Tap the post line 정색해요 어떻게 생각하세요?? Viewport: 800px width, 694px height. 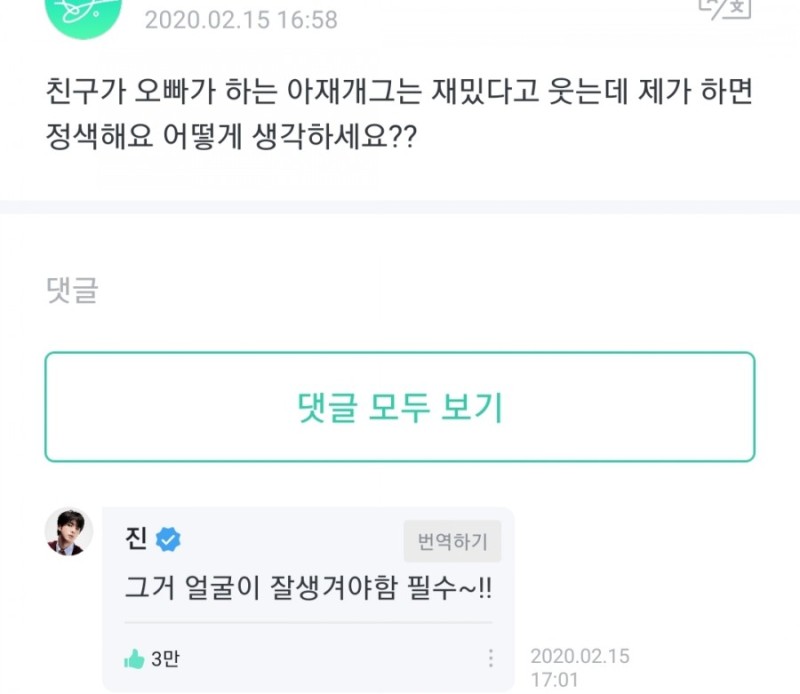232,139
